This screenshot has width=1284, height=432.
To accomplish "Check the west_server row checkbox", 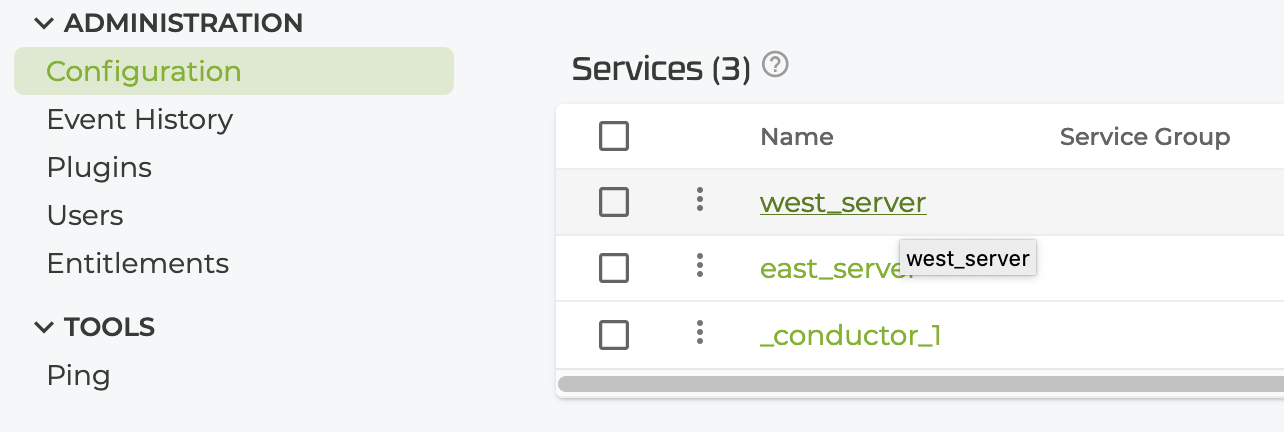I will pos(614,202).
